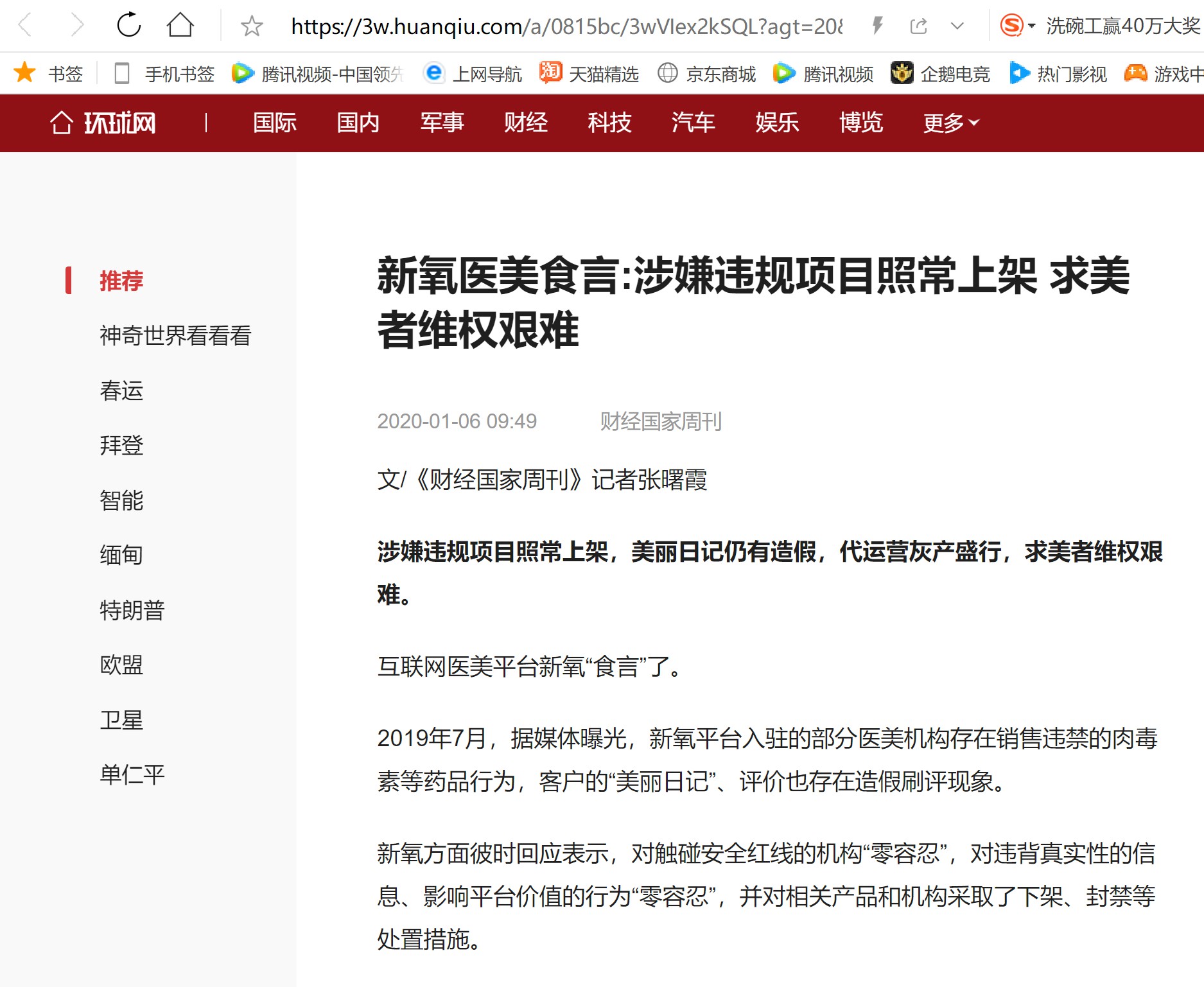
Task: Click the paragraph starting 2019年7月
Action: click(767, 760)
